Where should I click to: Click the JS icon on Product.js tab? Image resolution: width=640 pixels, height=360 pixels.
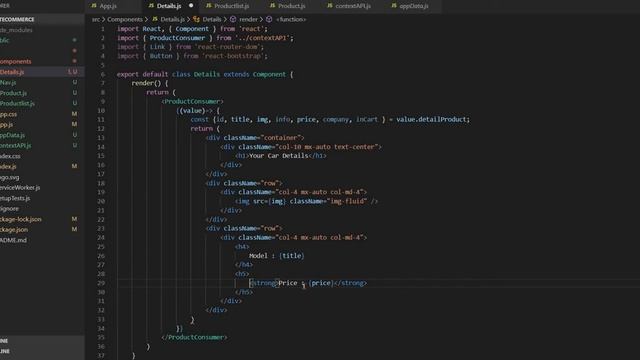point(272,6)
